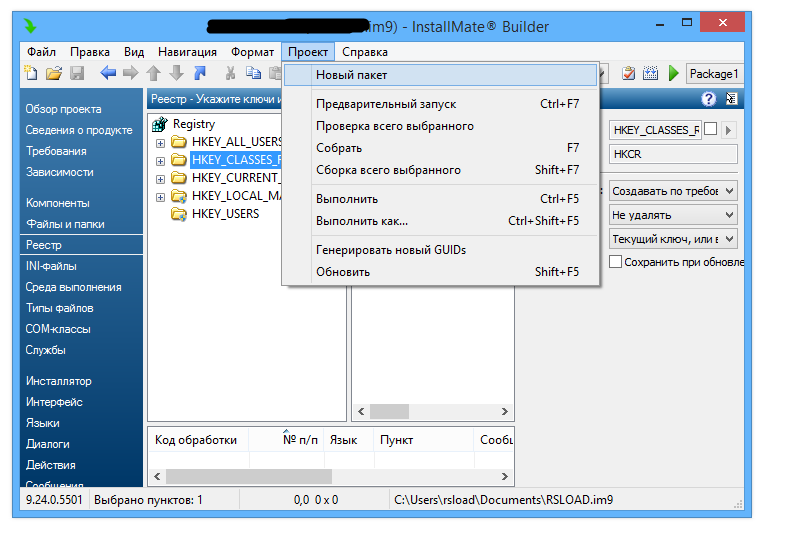Open the 'Создавать по требов' dropdown

673,191
